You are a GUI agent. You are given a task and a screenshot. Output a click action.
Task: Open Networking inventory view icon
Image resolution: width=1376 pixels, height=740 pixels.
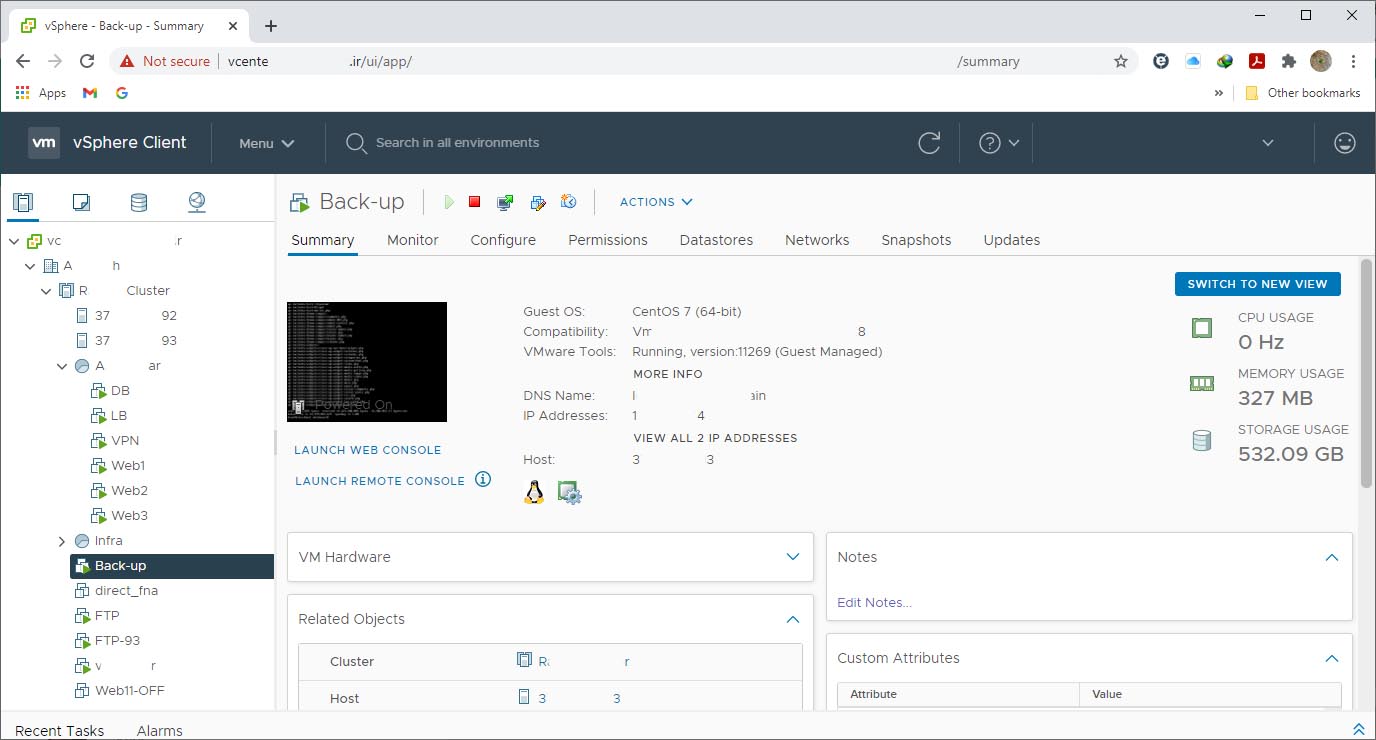pyautogui.click(x=197, y=203)
